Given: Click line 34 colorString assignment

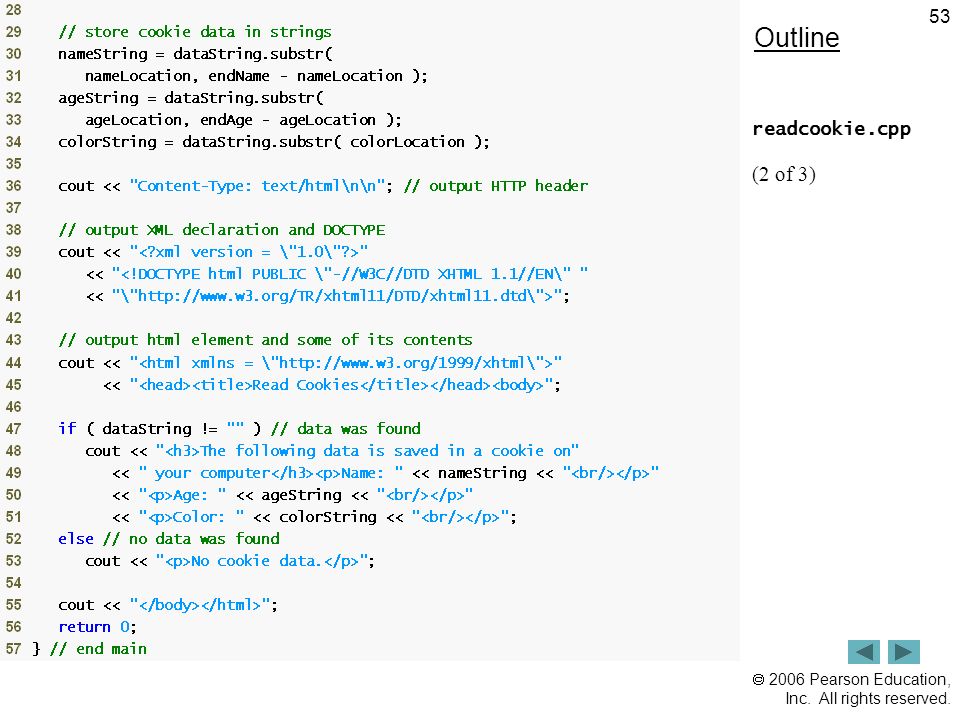Looking at the screenshot, I should 274,142.
